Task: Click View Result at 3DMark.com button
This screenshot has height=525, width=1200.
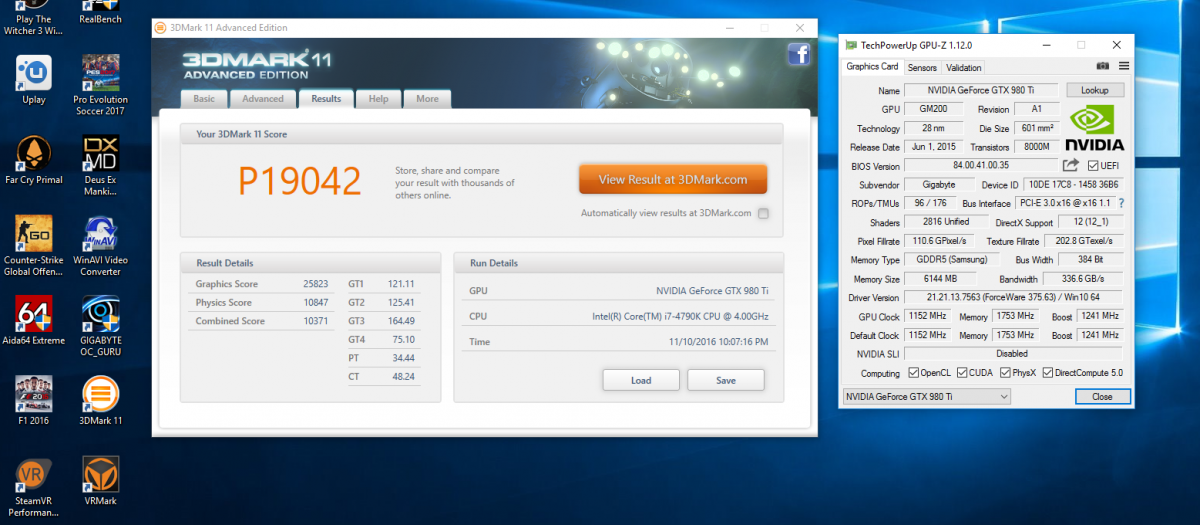Action: pos(673,180)
